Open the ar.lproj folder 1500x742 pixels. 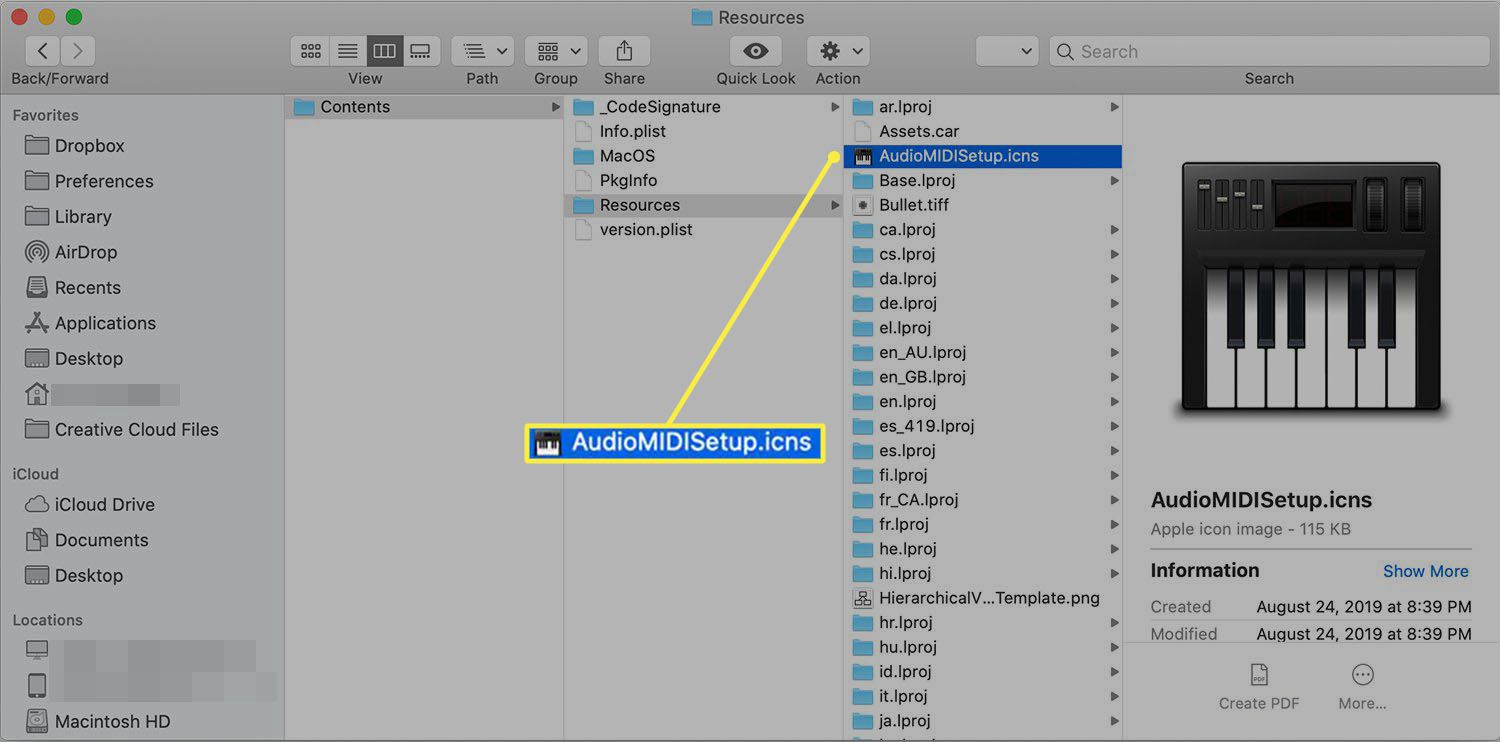coord(984,107)
